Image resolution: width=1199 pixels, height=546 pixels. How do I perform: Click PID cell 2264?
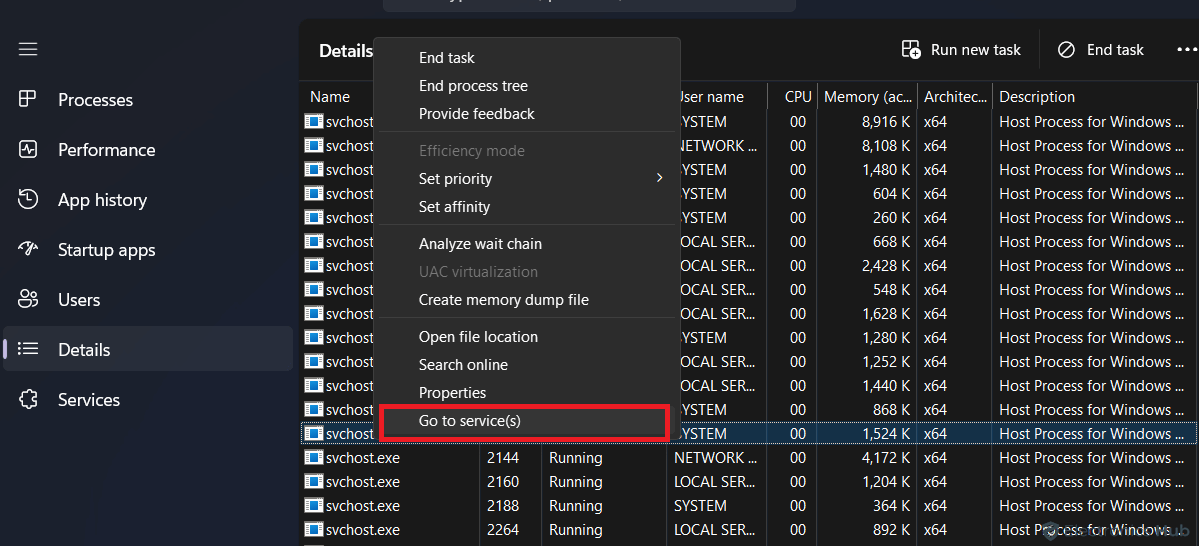(503, 530)
